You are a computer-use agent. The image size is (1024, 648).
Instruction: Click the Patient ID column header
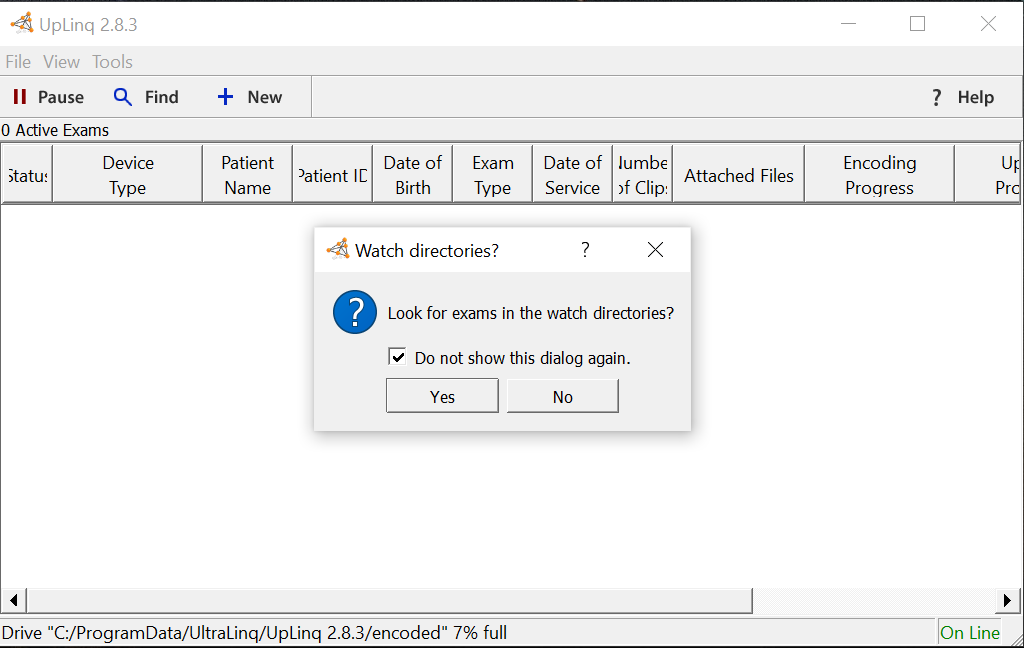332,175
